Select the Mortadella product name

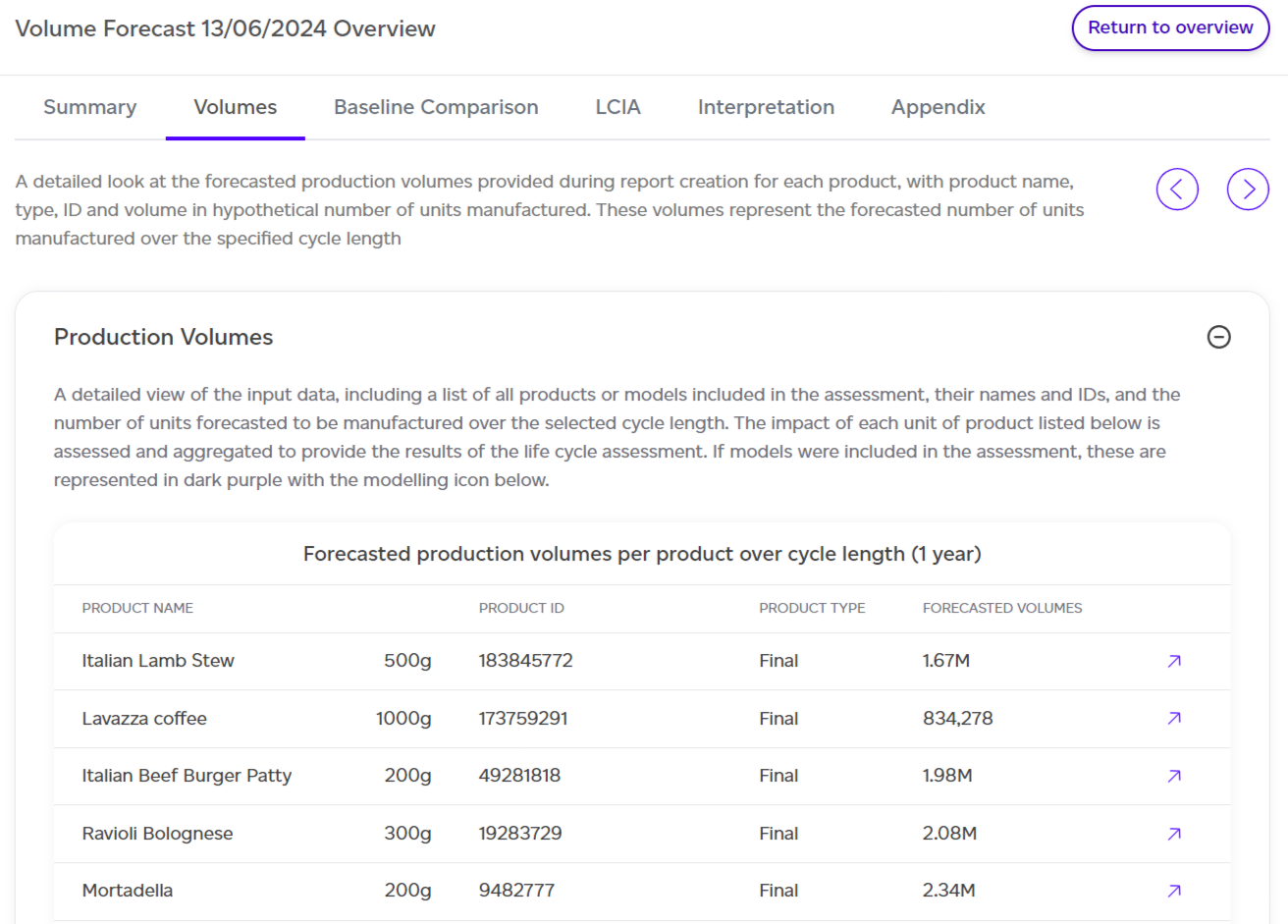coord(128,891)
